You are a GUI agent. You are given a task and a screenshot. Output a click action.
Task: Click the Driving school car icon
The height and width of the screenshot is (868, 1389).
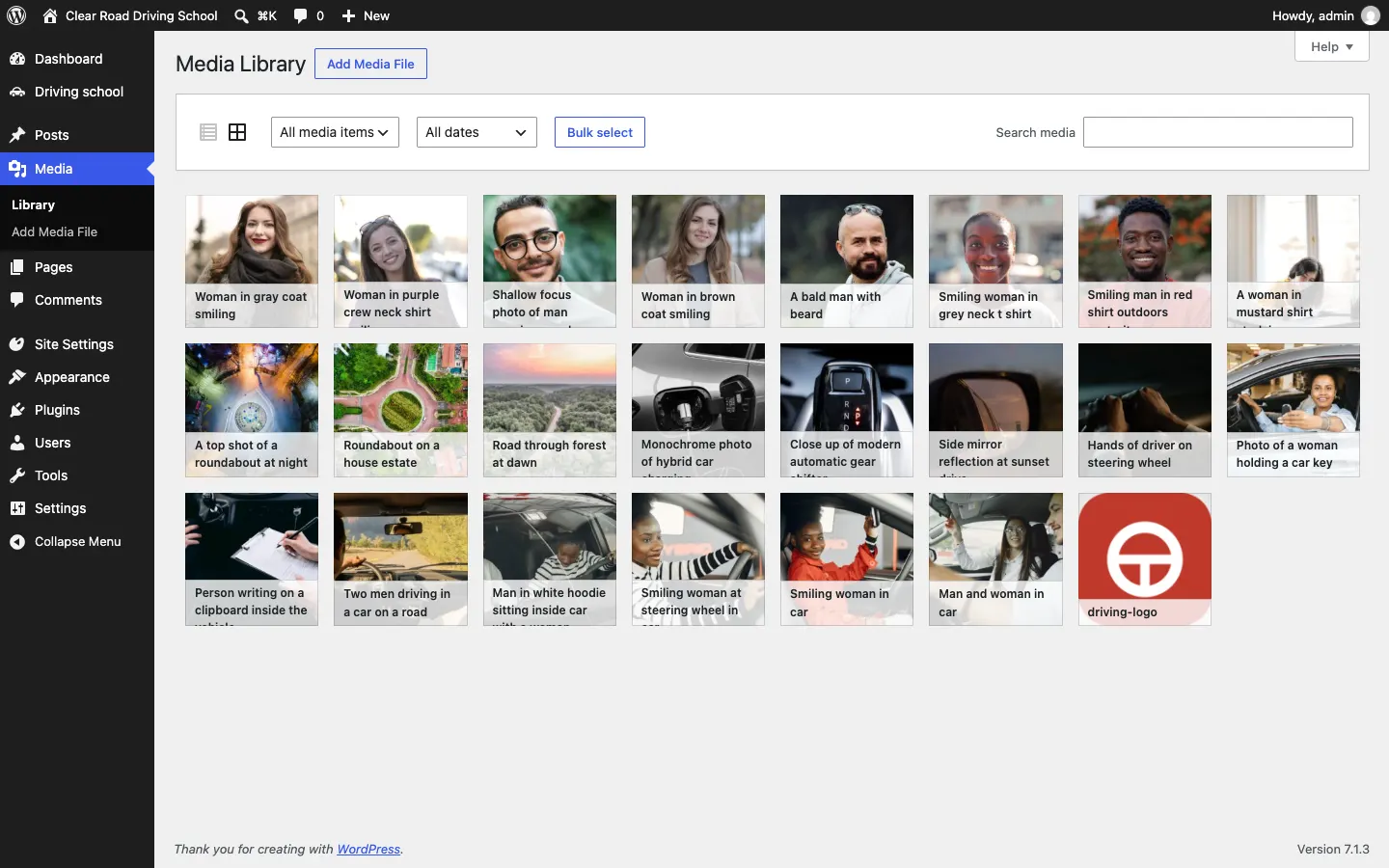pos(17,92)
